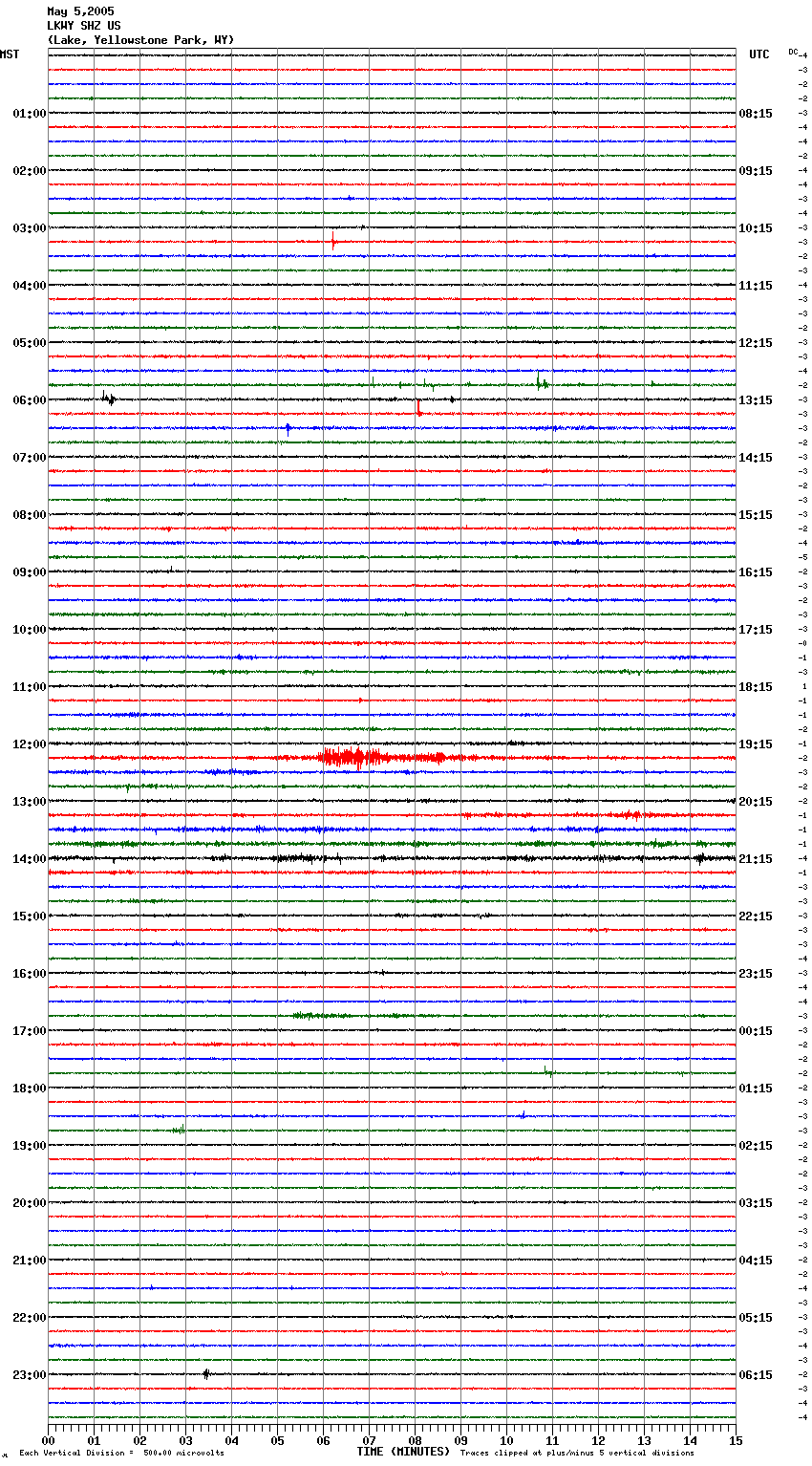Select the 07:00 MST time label

tap(30, 458)
